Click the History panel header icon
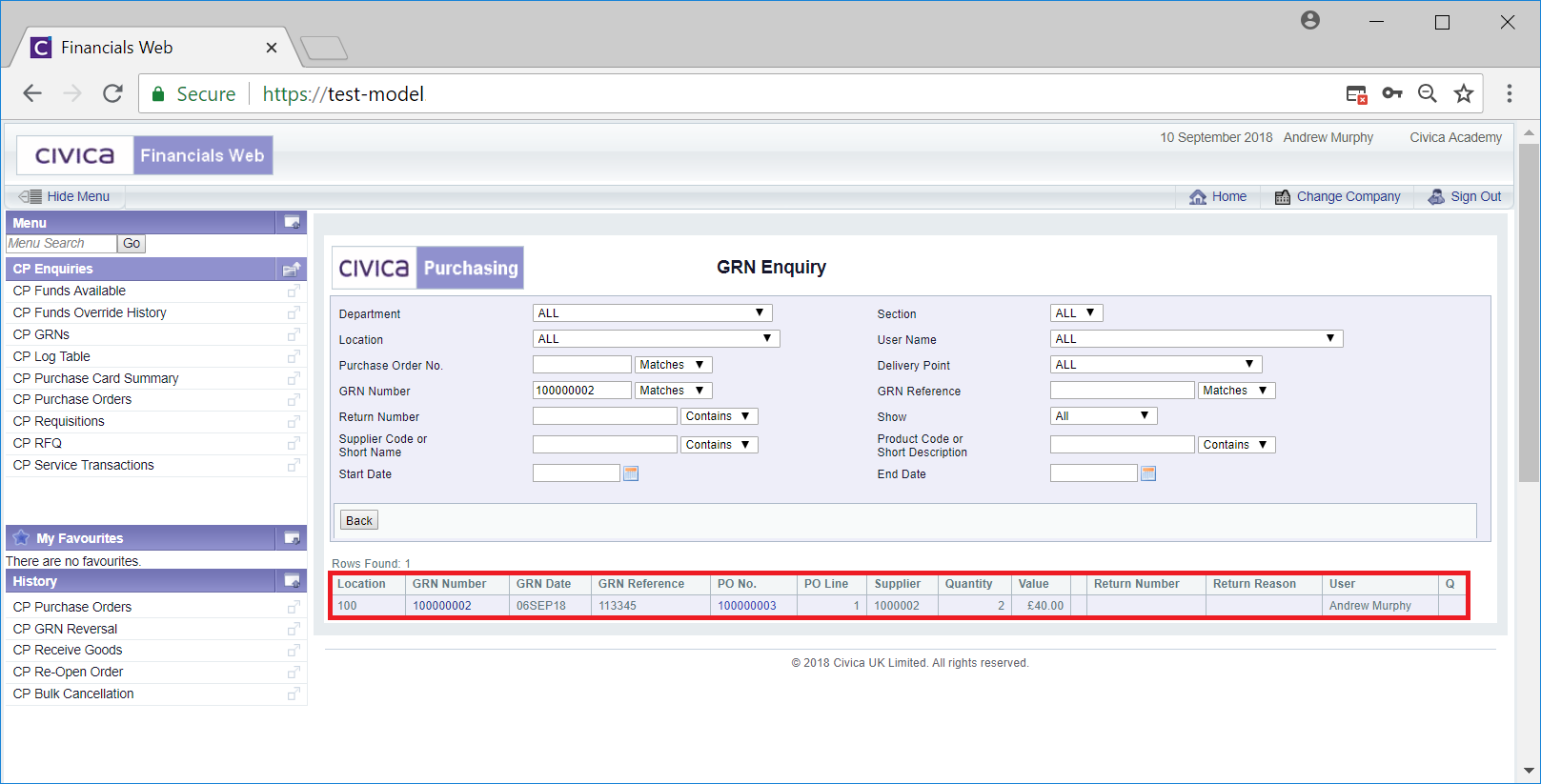Screen dimensions: 1541x784 [x=293, y=580]
